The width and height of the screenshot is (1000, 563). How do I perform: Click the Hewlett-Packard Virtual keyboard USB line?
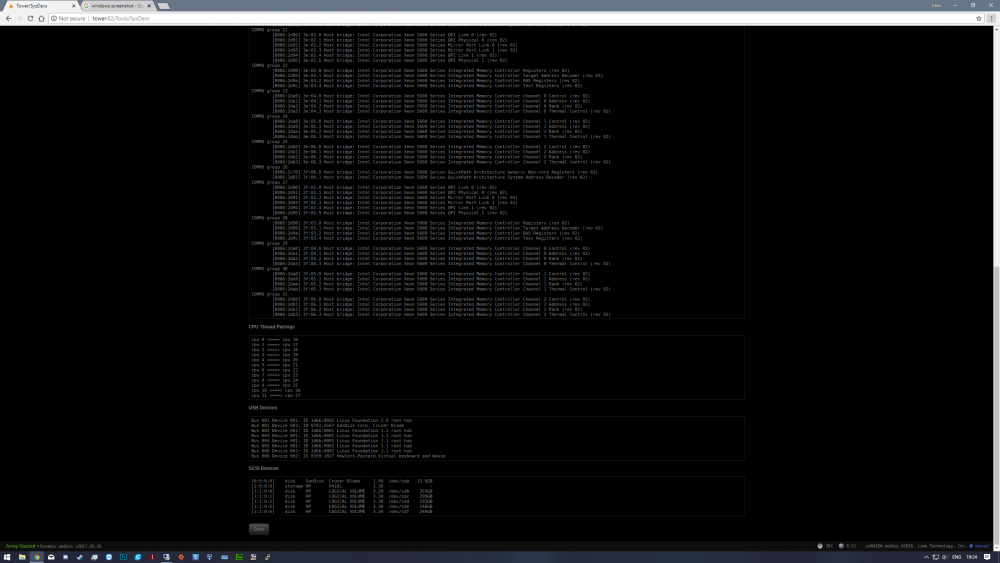348,456
